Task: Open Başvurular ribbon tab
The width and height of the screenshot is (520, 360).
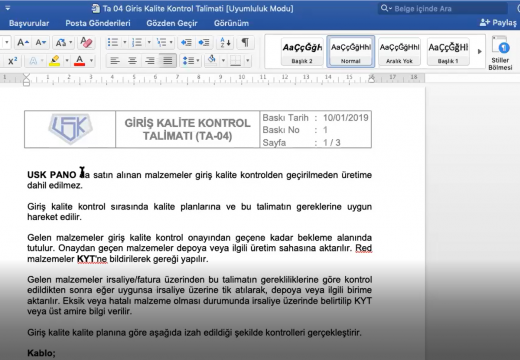Action: point(29,23)
